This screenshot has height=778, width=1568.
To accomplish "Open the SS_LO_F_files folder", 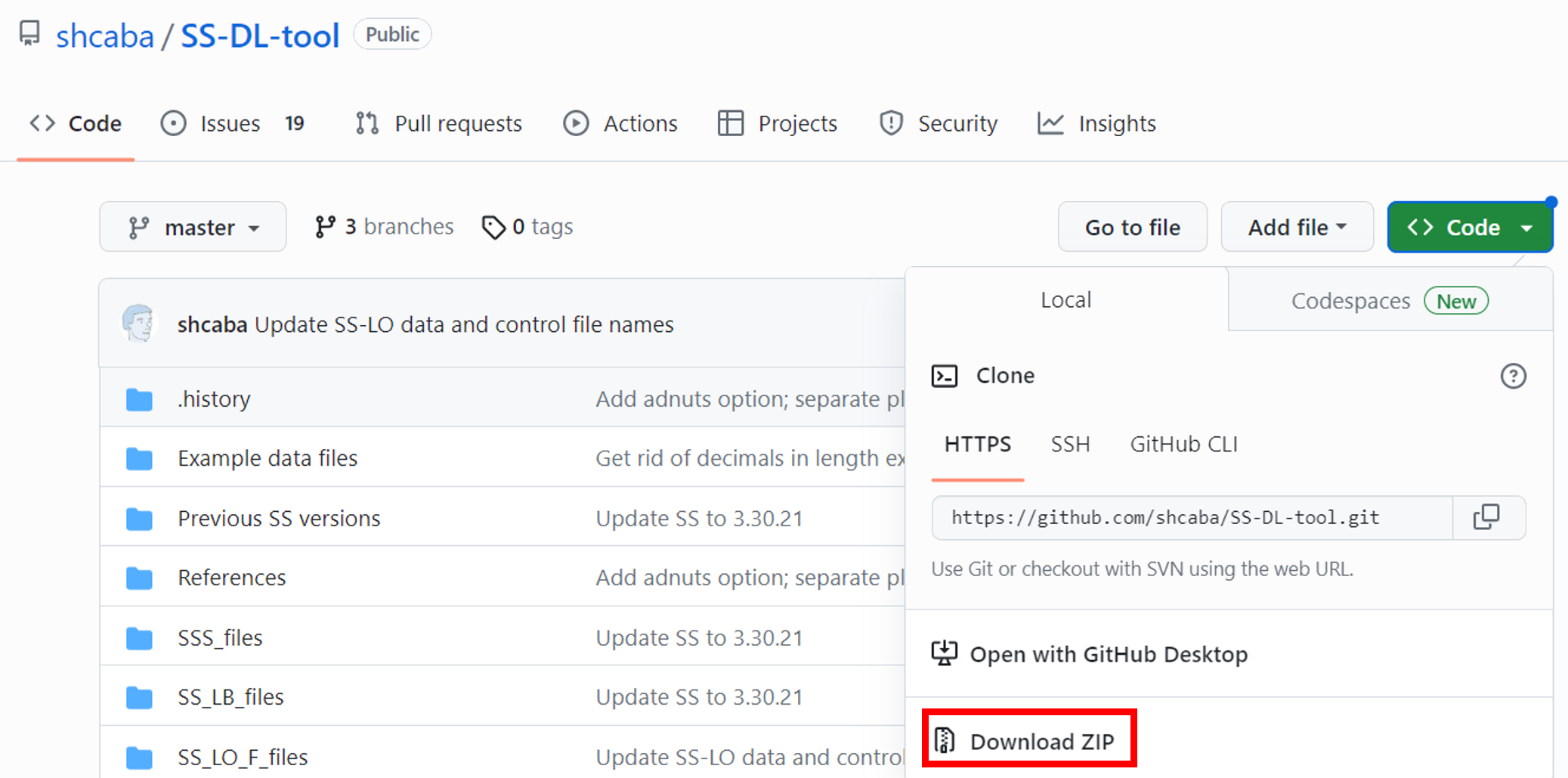I will click(x=243, y=757).
